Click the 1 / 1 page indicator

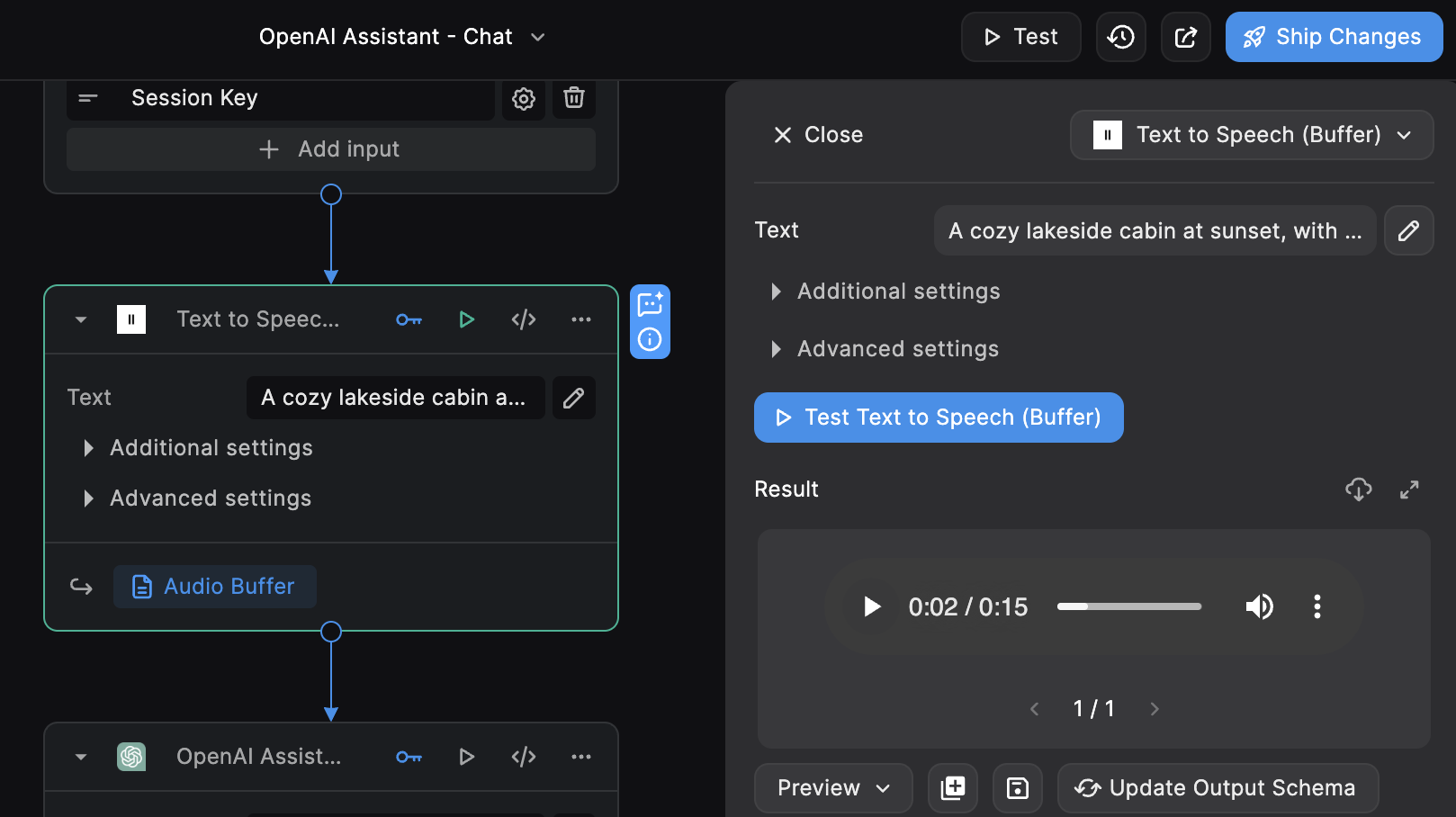tap(1094, 709)
